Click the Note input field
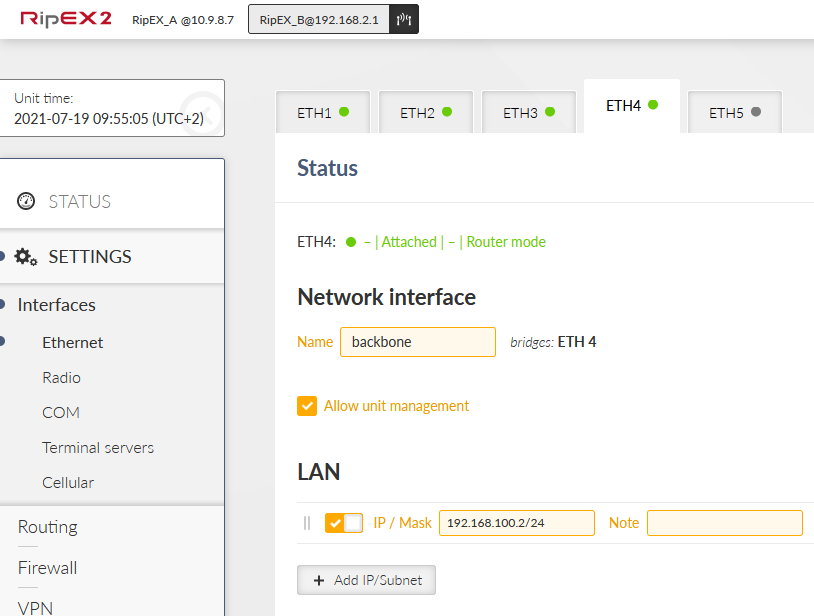This screenshot has width=814, height=616. (724, 523)
